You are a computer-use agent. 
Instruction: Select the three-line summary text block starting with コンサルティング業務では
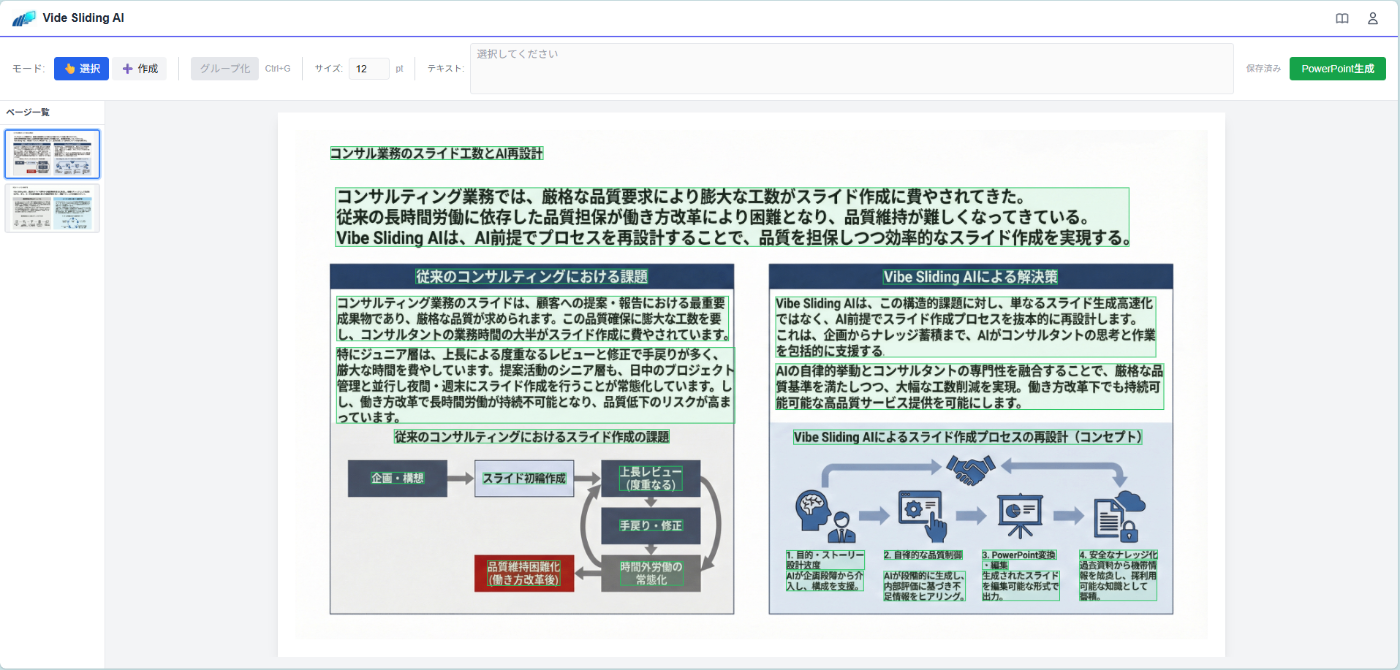733,217
